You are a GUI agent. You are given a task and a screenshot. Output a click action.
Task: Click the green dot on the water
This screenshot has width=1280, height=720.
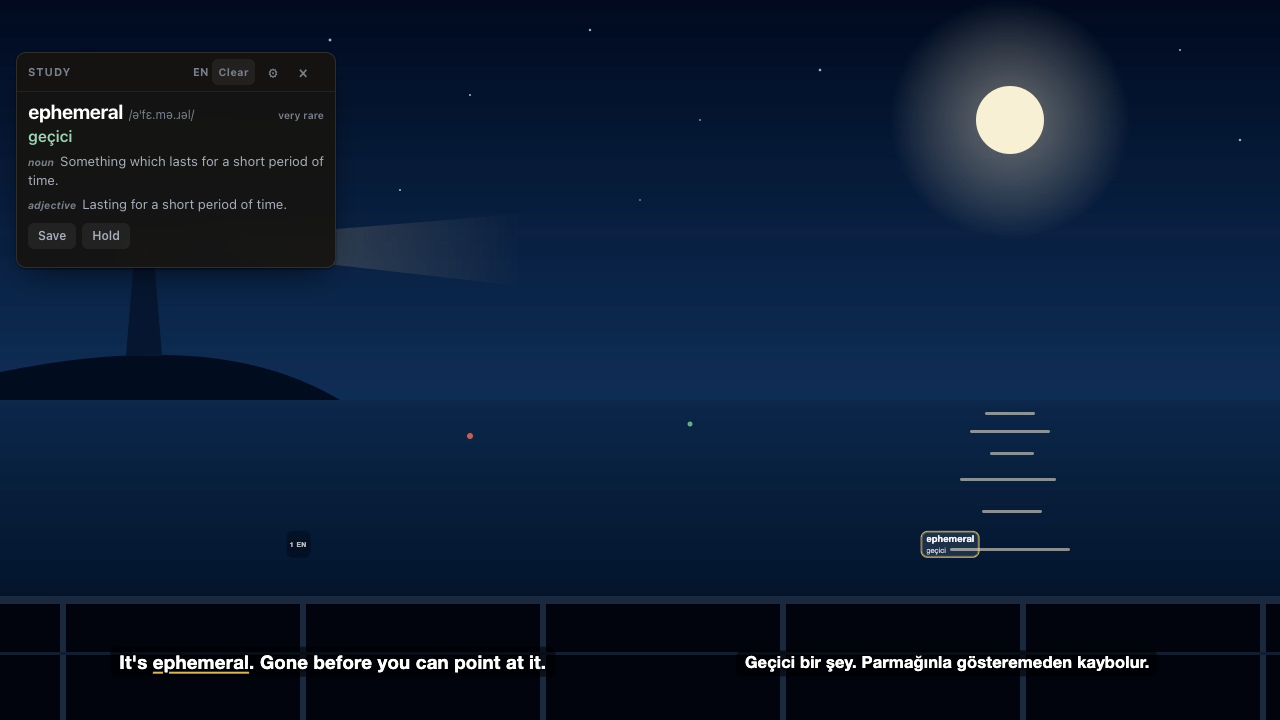(x=690, y=424)
